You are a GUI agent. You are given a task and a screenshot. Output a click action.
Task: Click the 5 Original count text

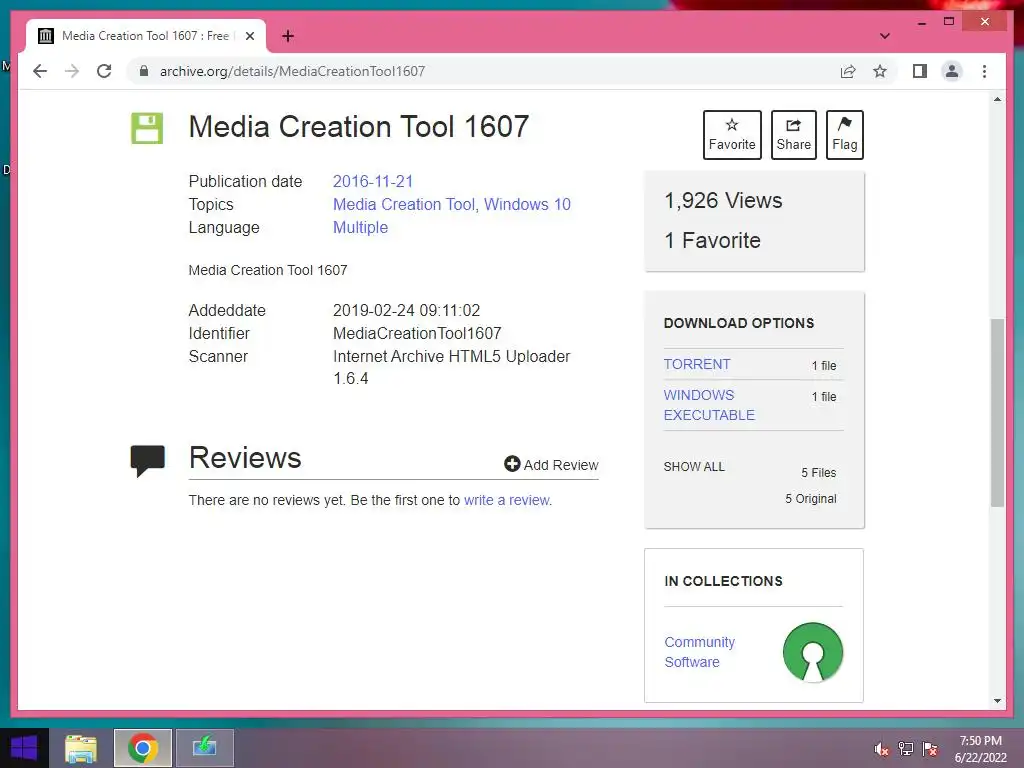(x=810, y=499)
